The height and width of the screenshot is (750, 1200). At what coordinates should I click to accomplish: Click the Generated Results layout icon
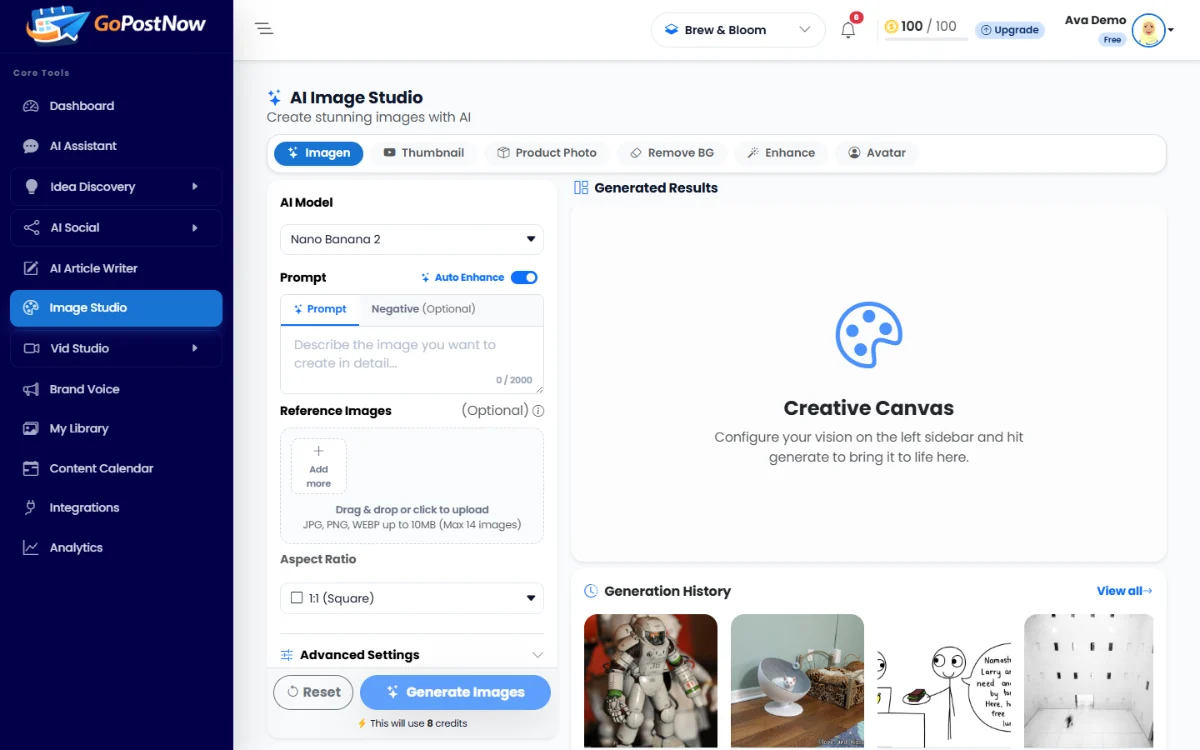581,187
